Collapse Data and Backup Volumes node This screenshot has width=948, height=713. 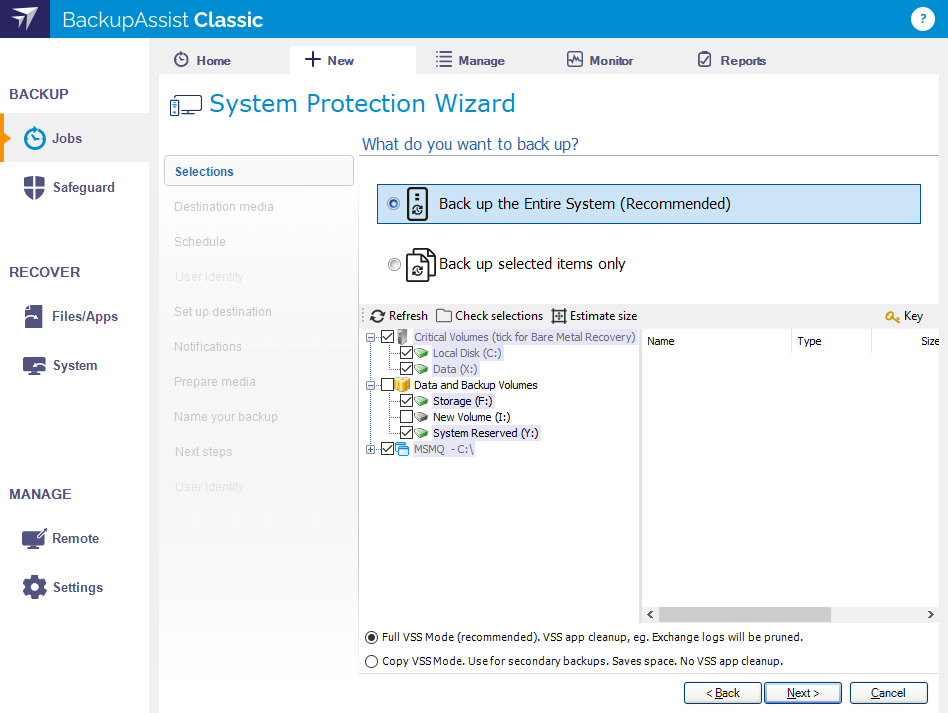(370, 385)
